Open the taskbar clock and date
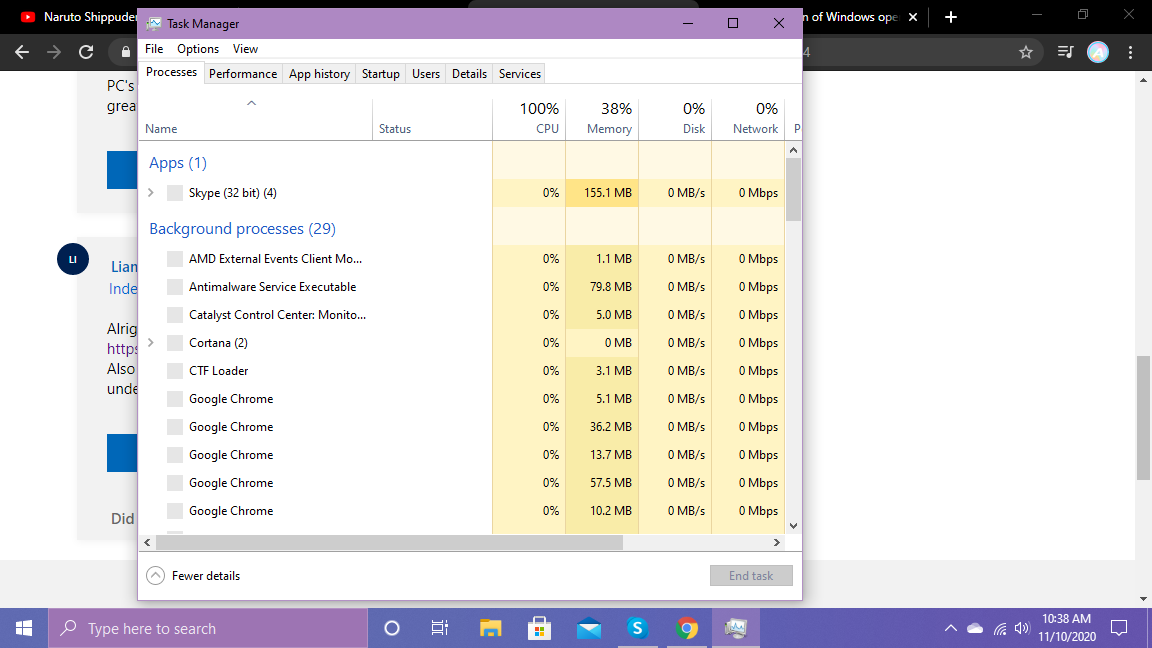The height and width of the screenshot is (648, 1152). [1067, 628]
